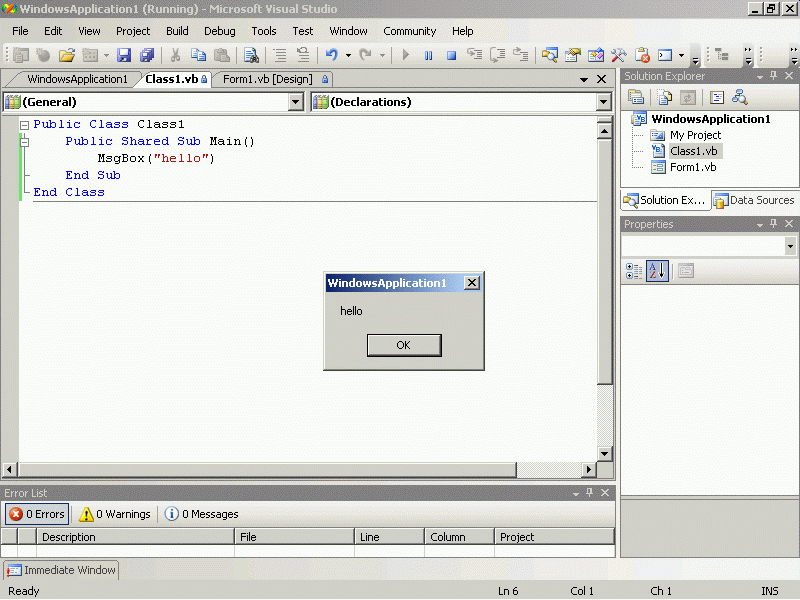Click Show All Files in Solution Explorer
The width and height of the screenshot is (800, 600).
[663, 97]
